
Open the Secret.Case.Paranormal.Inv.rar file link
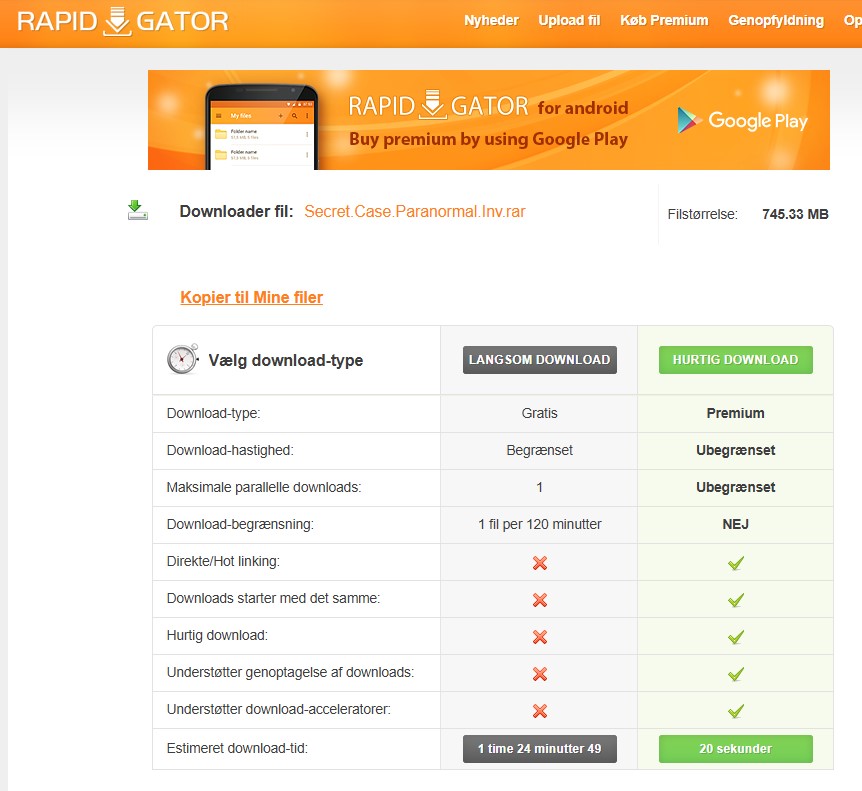(x=415, y=211)
